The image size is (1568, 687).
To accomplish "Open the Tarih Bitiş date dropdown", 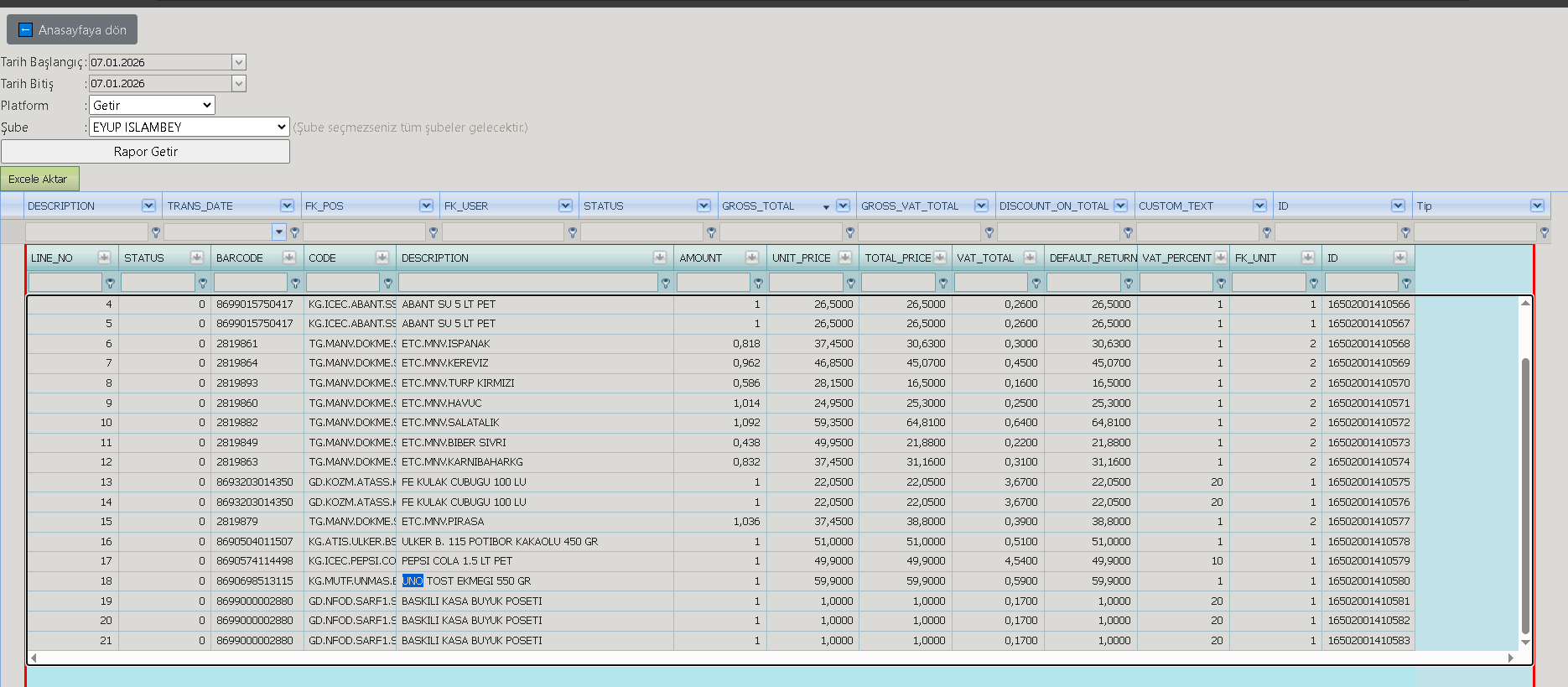I will [x=239, y=83].
